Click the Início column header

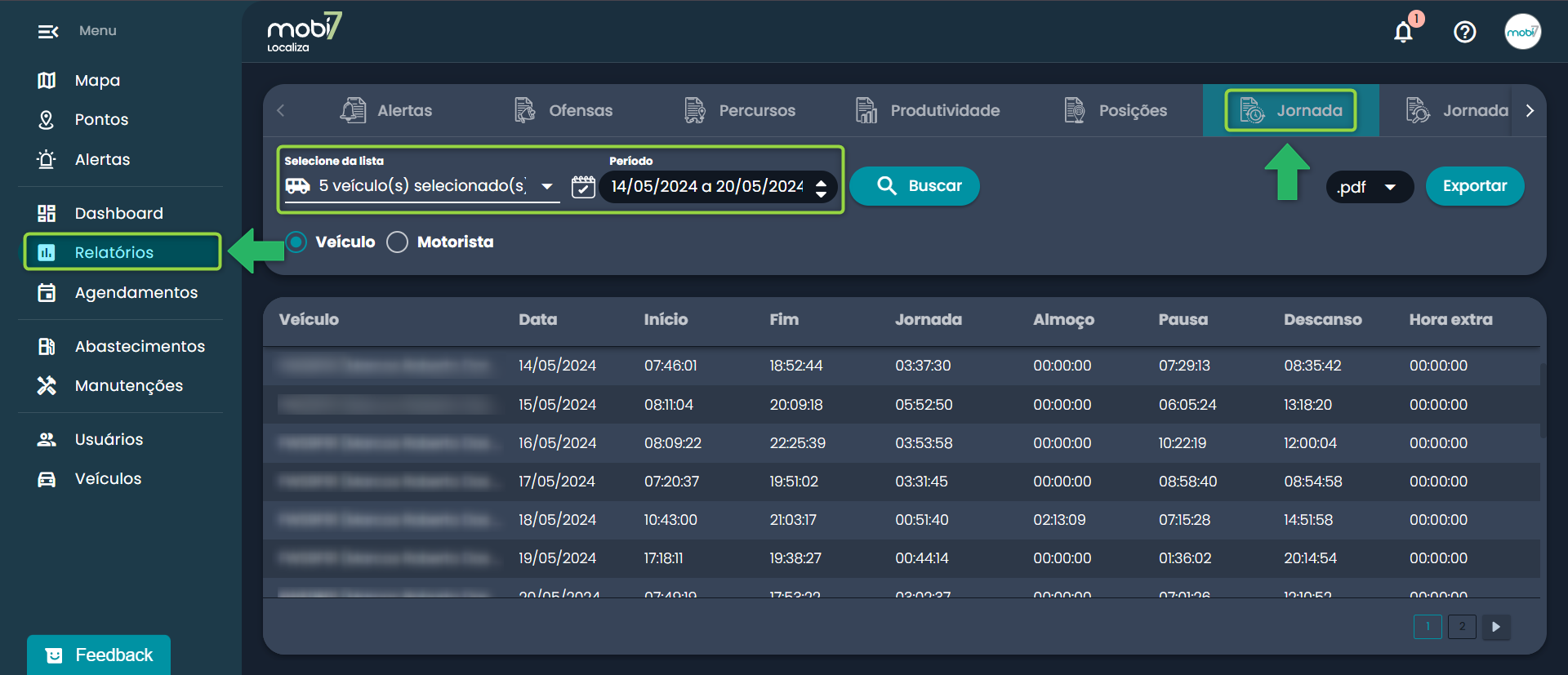point(666,320)
